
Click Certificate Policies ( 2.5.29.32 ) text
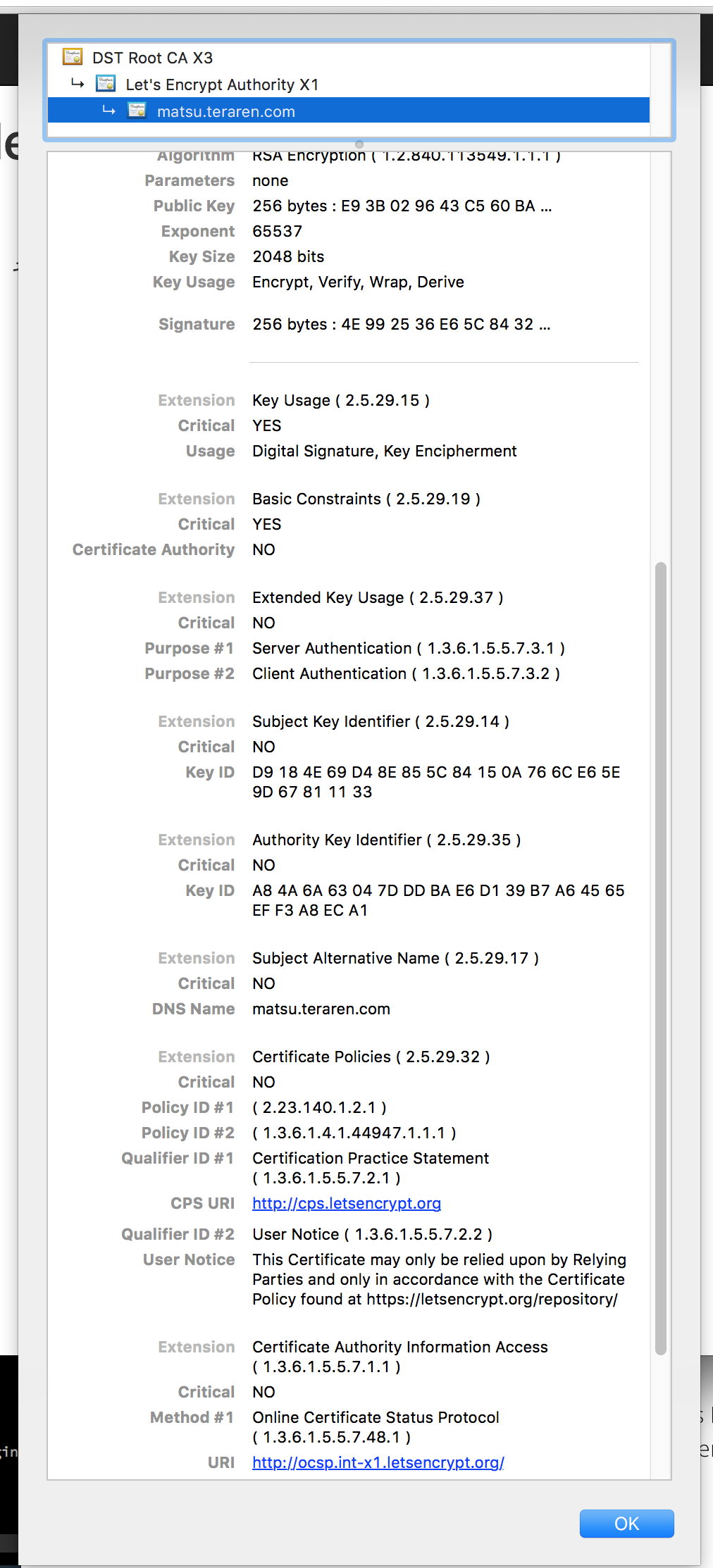tap(371, 1057)
